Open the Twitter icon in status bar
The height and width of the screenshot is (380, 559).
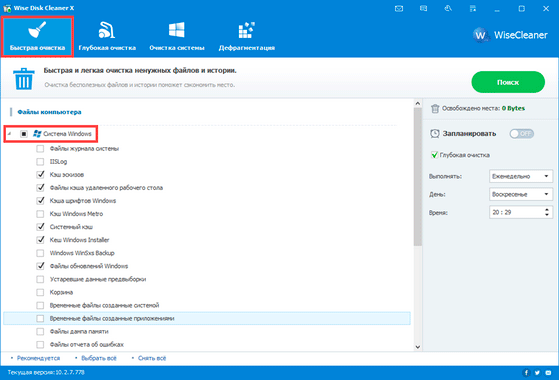[537, 373]
